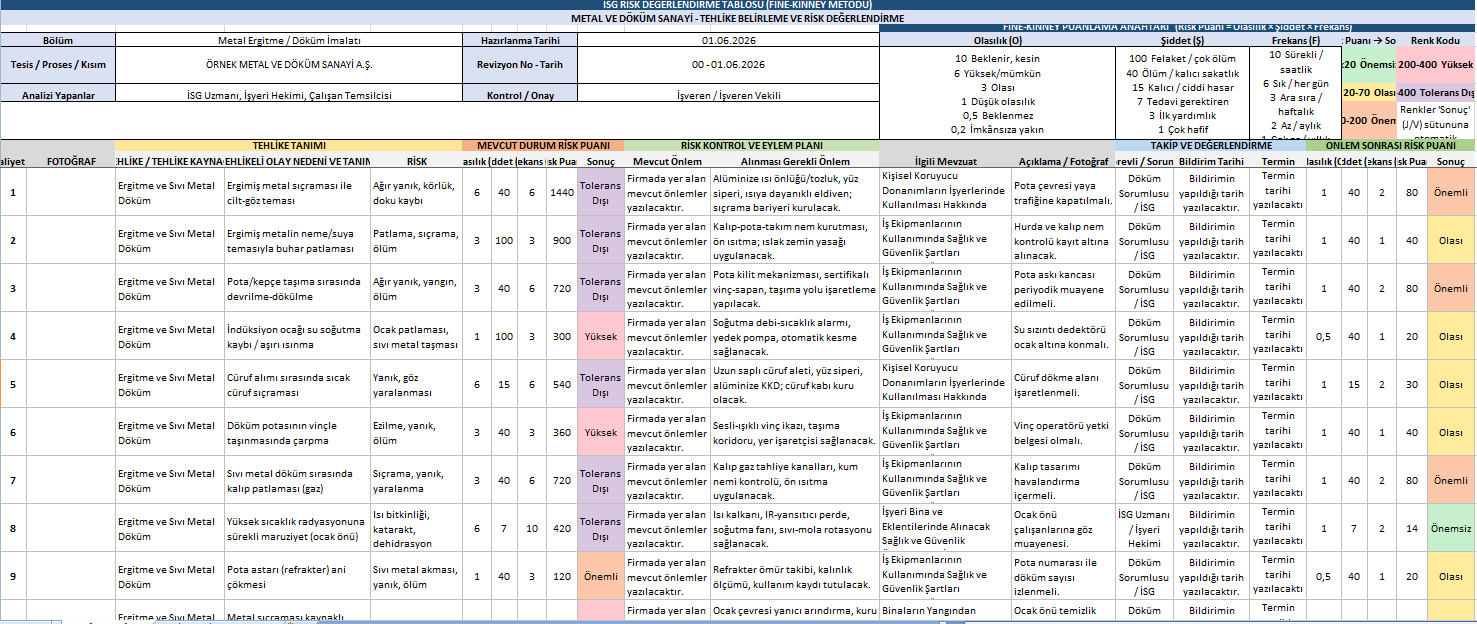Click the 'Bölüm' label cell
The height and width of the screenshot is (624, 1477).
(58, 40)
